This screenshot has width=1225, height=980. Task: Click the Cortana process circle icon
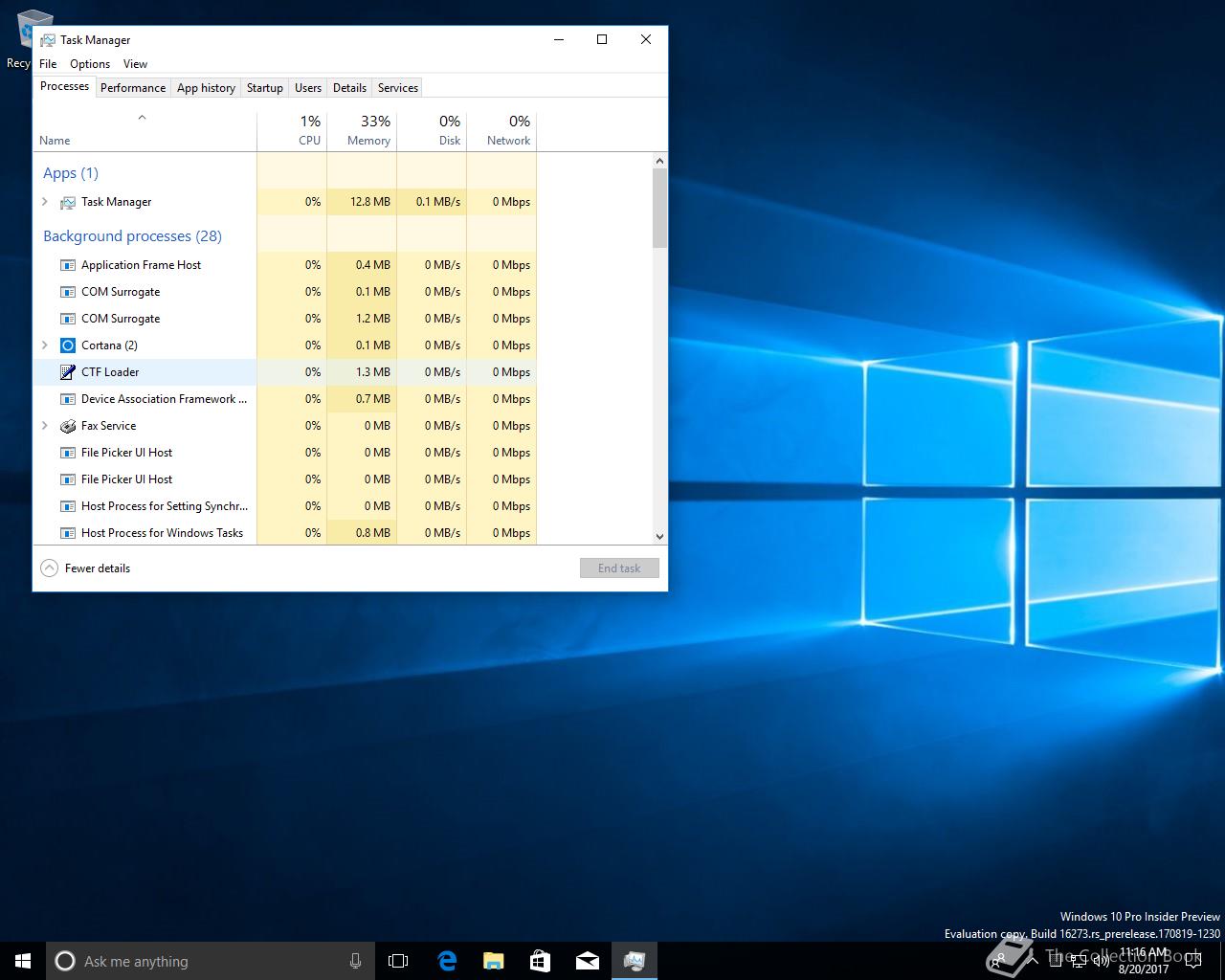(68, 345)
